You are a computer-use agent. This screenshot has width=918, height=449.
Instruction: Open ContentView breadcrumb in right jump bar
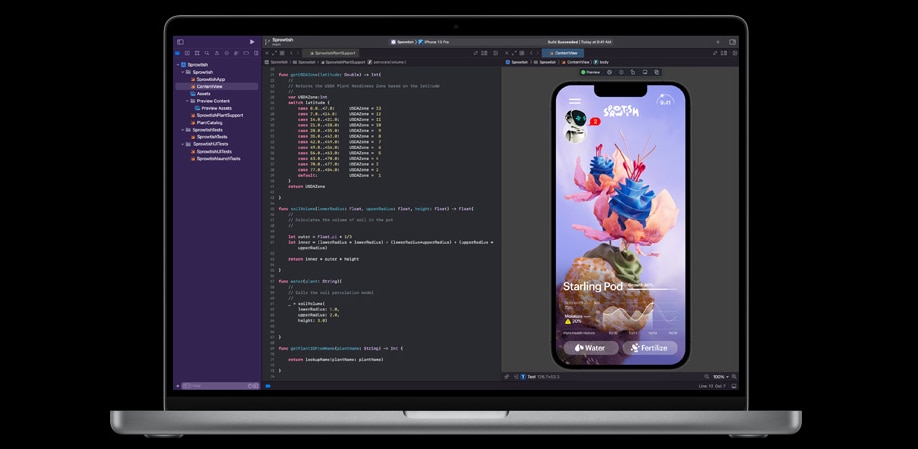pyautogui.click(x=577, y=61)
